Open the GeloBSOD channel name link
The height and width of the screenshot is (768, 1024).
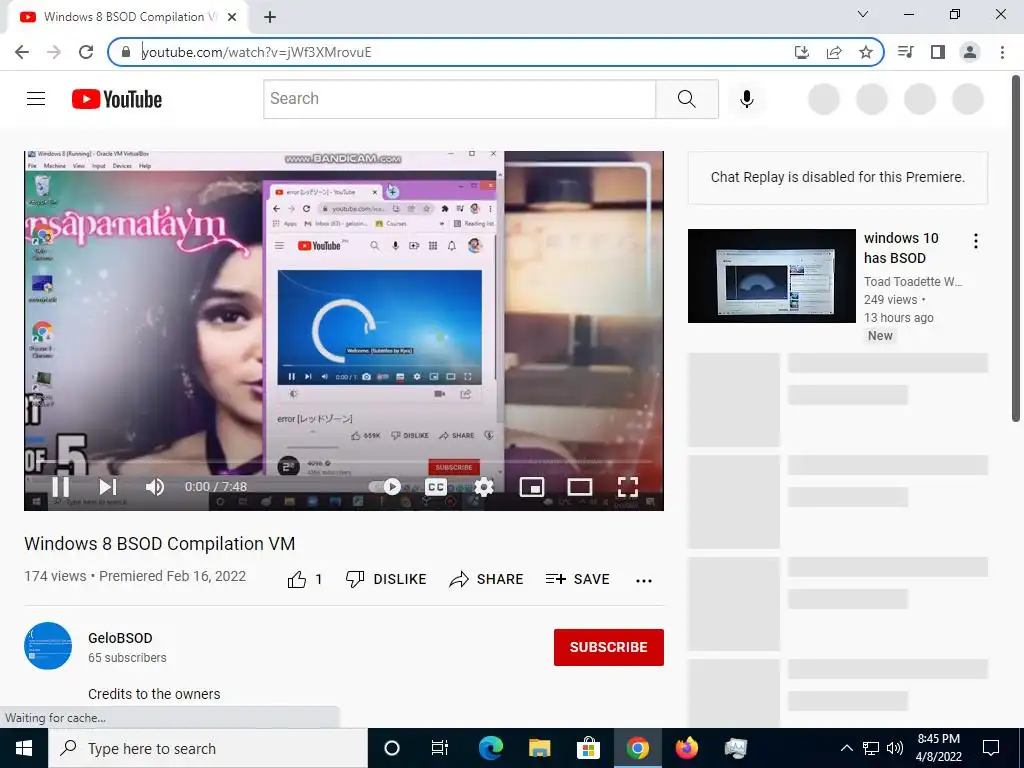point(120,638)
